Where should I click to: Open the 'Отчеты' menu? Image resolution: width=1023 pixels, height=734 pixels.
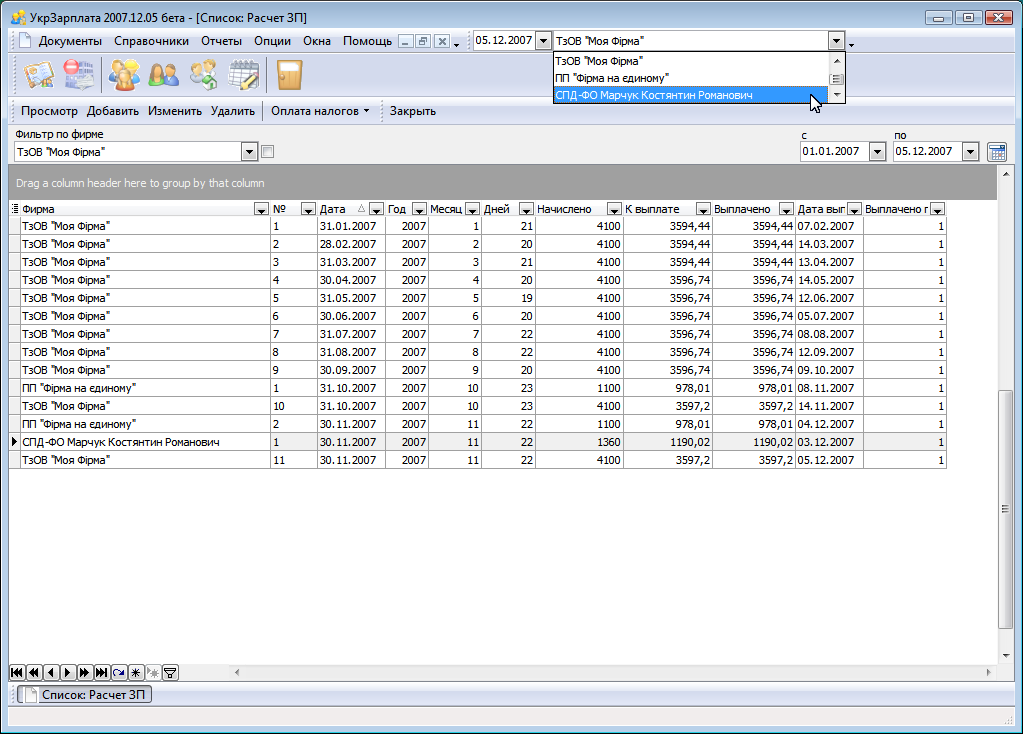[x=221, y=41]
